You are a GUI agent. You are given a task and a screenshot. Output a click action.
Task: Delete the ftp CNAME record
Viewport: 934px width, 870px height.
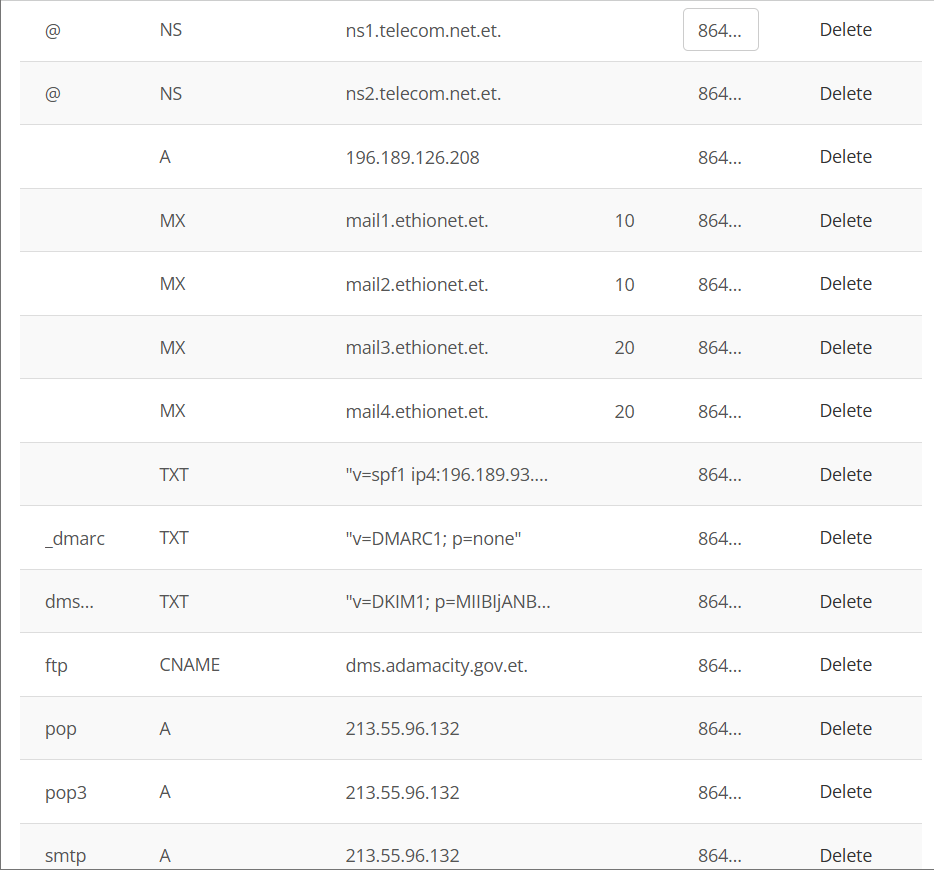point(845,665)
